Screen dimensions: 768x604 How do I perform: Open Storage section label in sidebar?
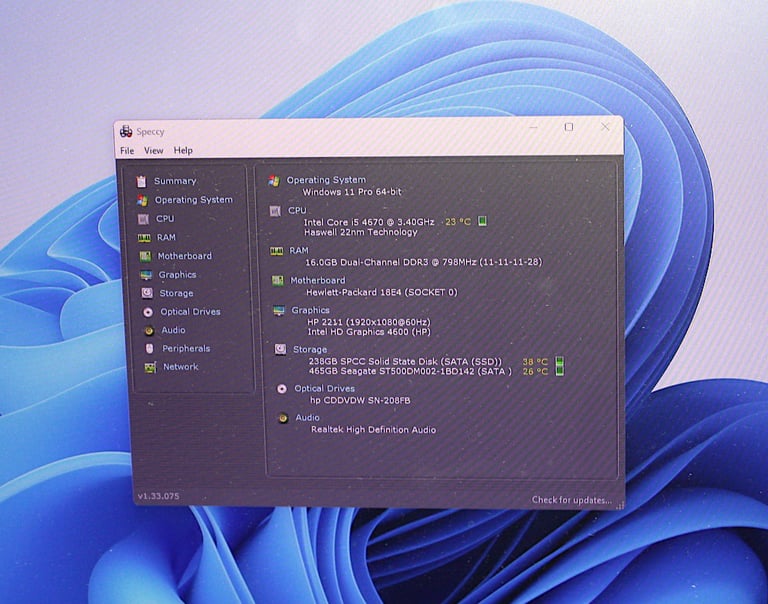(176, 293)
